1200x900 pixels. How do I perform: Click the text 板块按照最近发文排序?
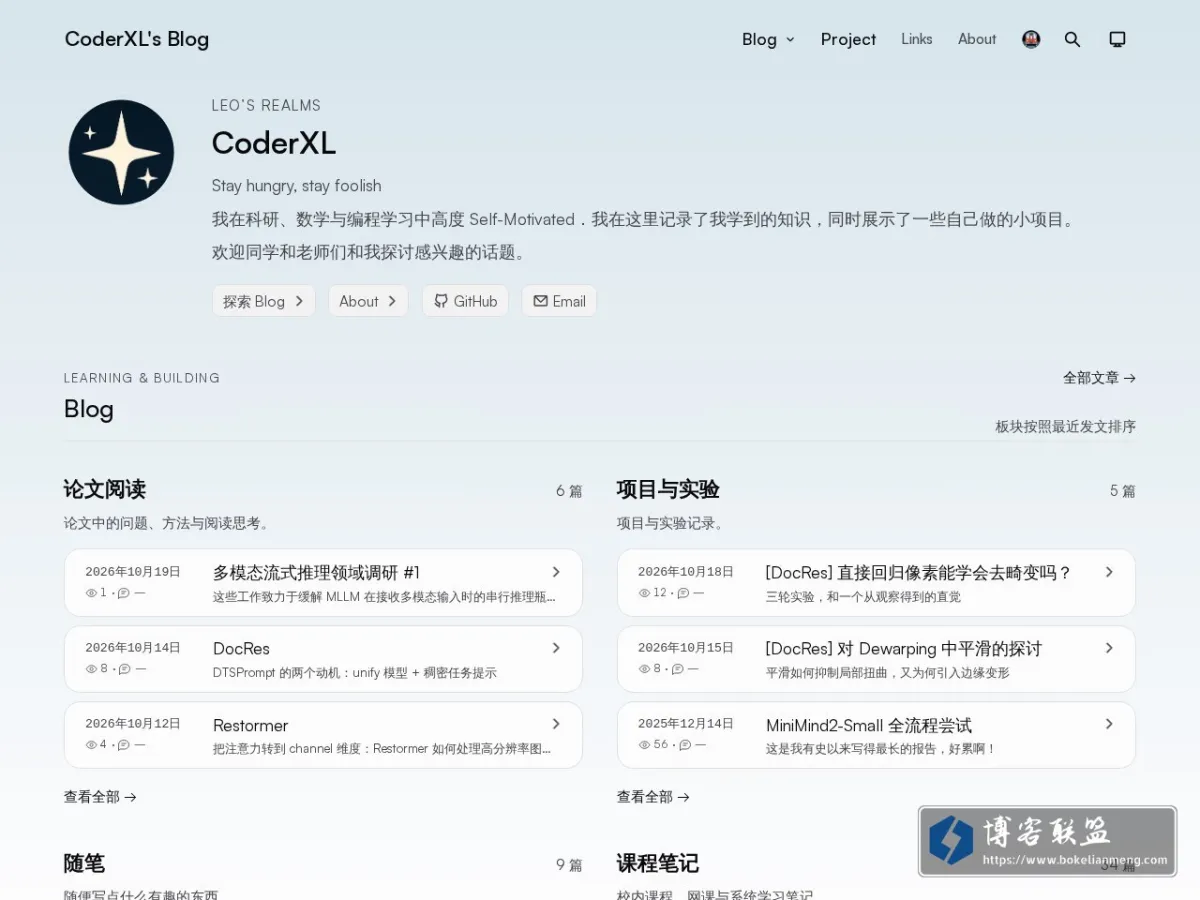pos(1065,426)
